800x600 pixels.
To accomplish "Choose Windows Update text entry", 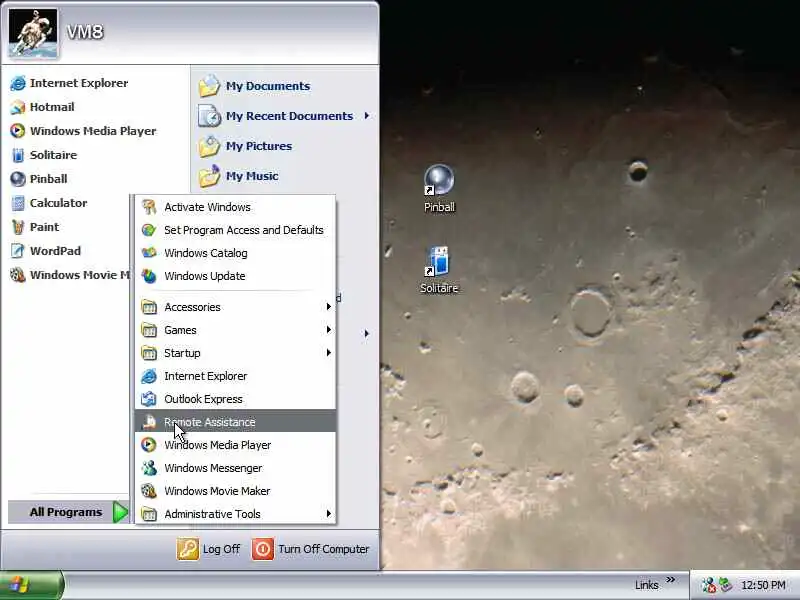I will pyautogui.click(x=205, y=276).
